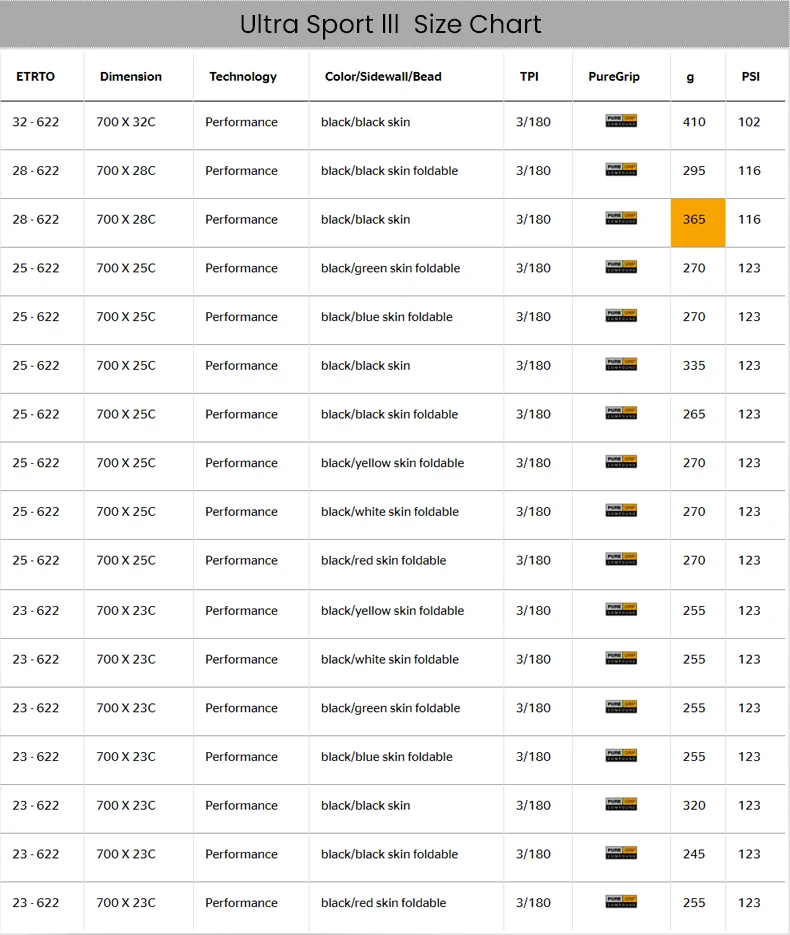Click the 335 weight value
Screen dimensions: 790x935
[x=694, y=366]
